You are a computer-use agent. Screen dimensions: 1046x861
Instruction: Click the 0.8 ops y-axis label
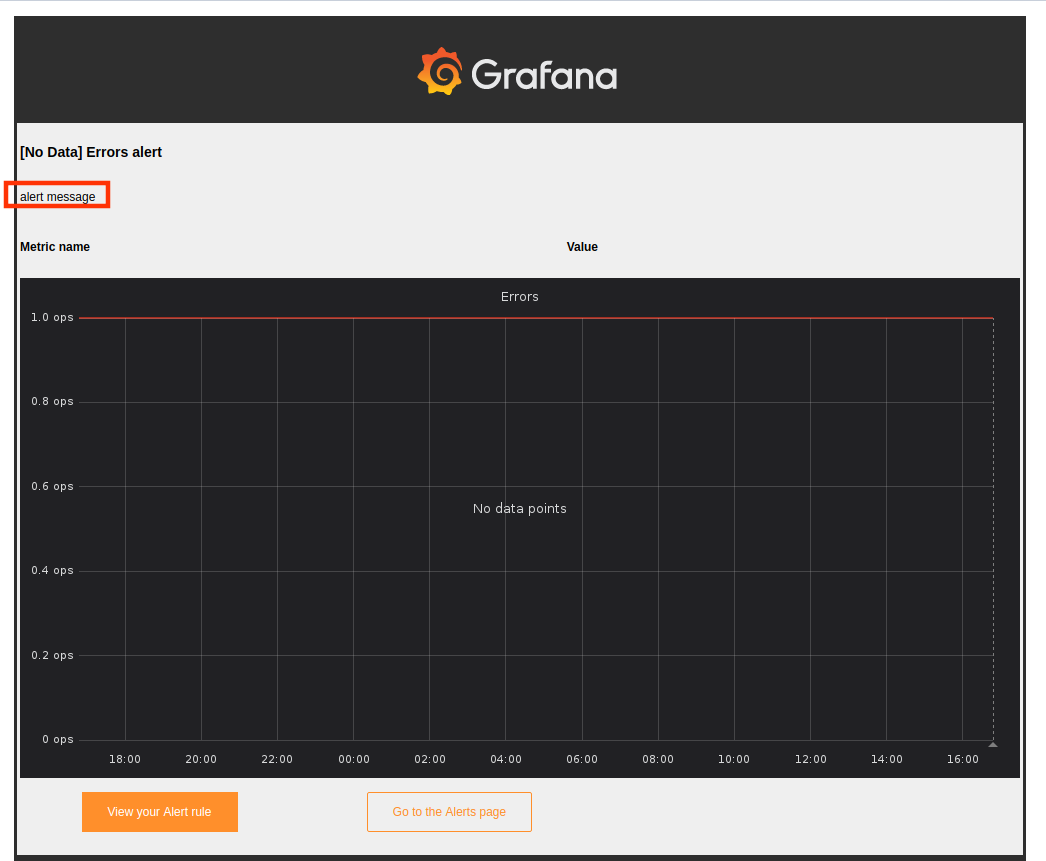pyautogui.click(x=52, y=401)
